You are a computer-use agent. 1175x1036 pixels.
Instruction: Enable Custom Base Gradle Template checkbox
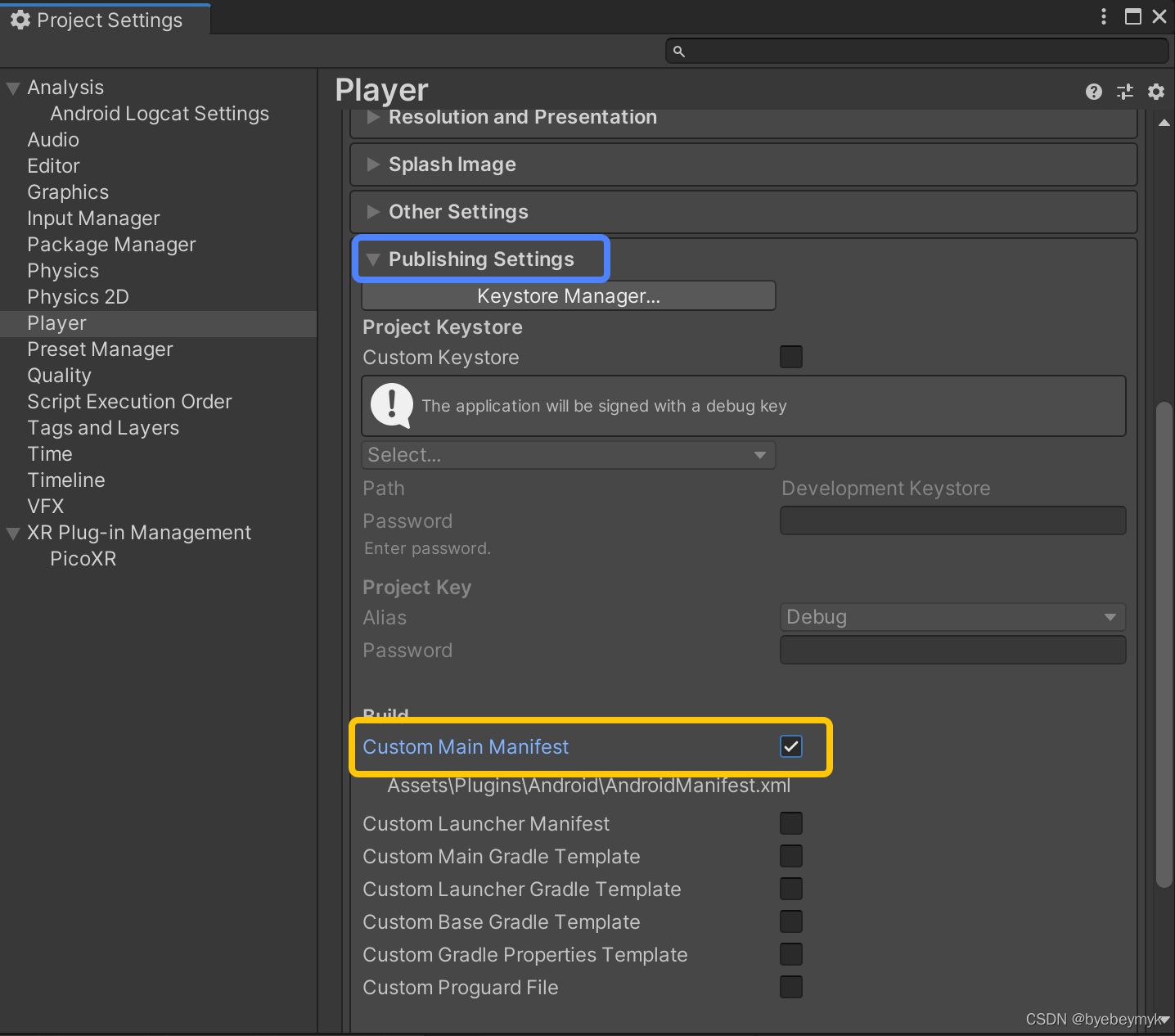[x=791, y=921]
